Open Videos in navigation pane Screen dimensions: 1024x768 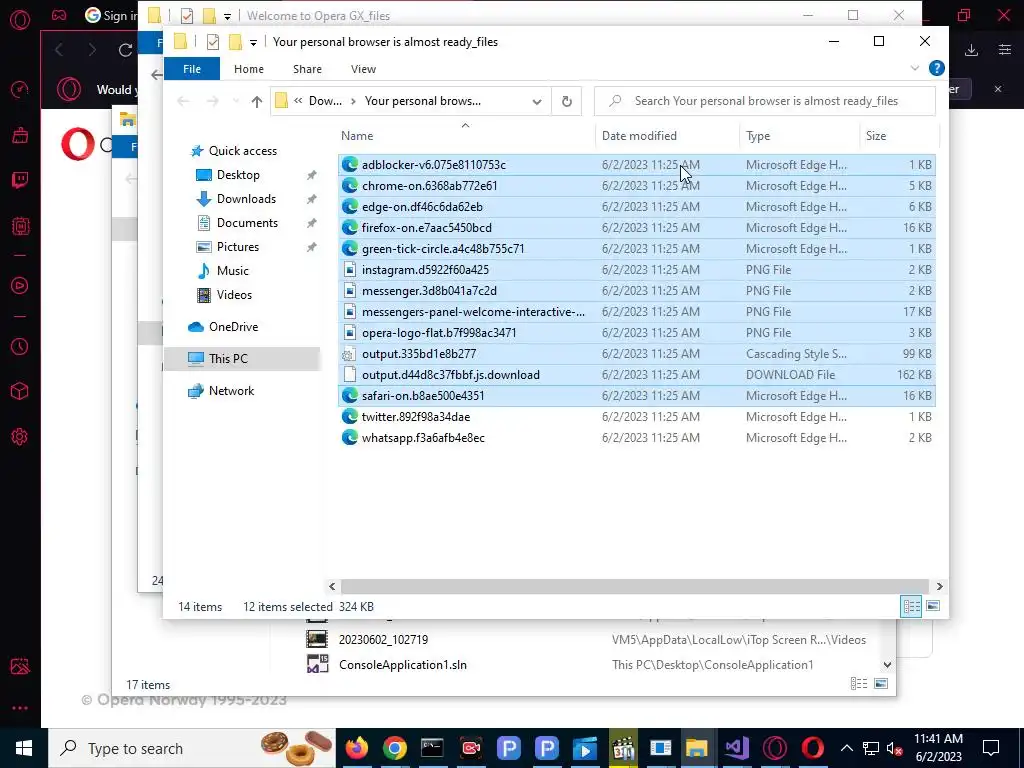click(225, 295)
